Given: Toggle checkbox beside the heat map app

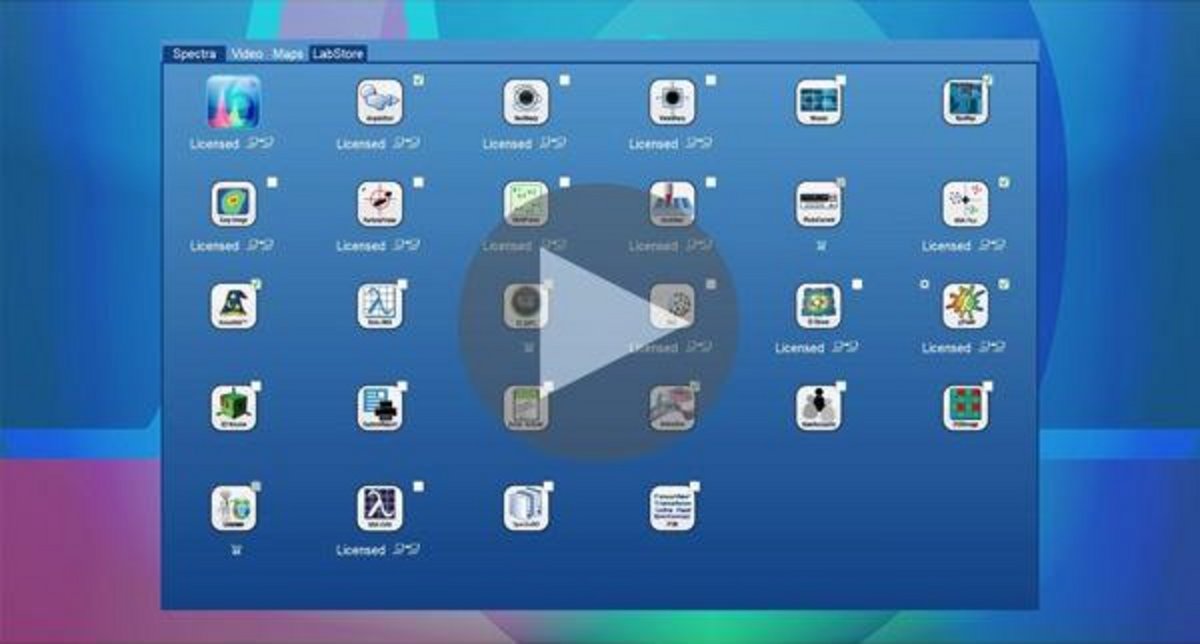Looking at the screenshot, I should tap(272, 183).
